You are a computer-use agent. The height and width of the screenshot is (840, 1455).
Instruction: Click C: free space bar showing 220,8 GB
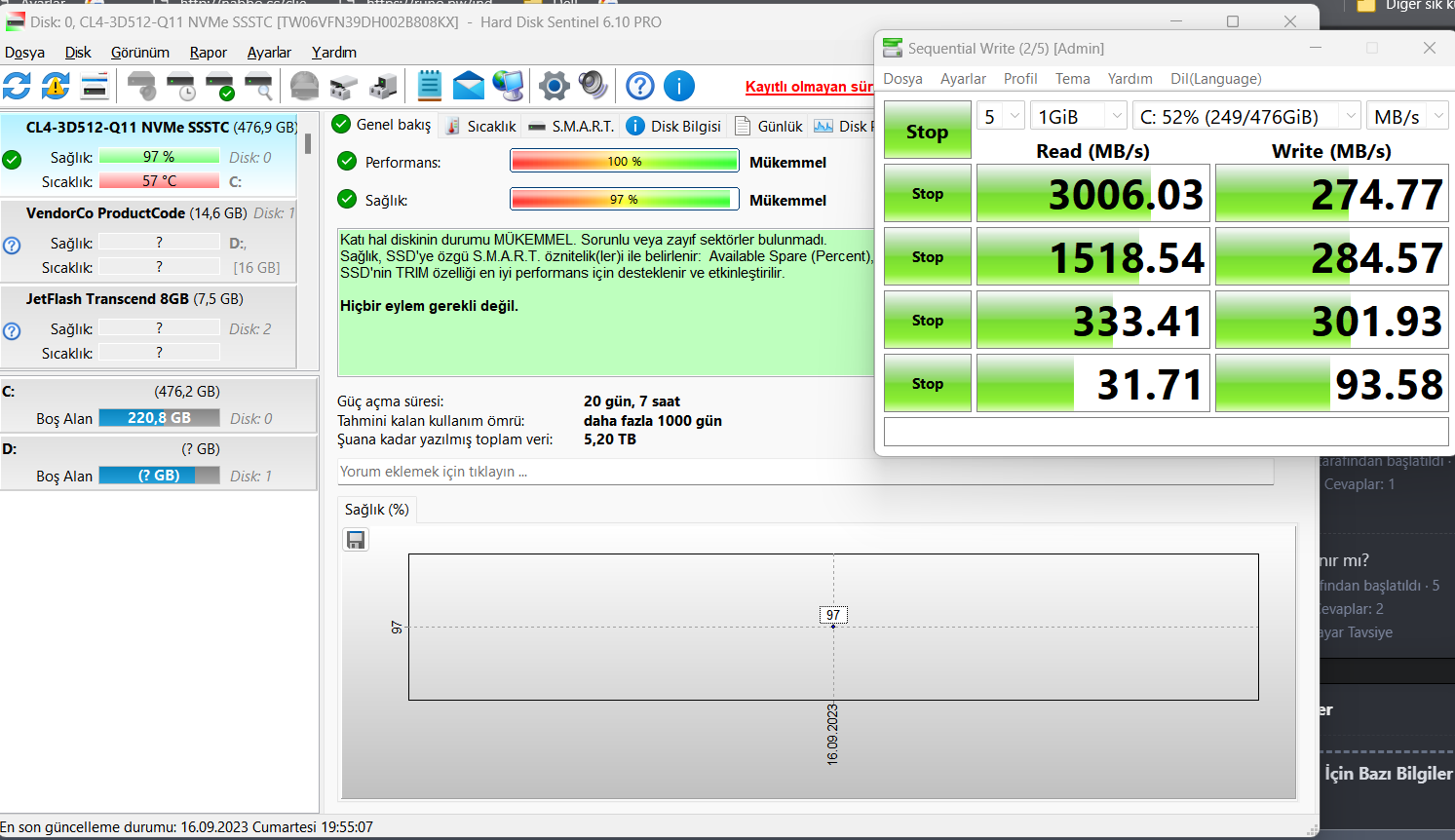(160, 418)
